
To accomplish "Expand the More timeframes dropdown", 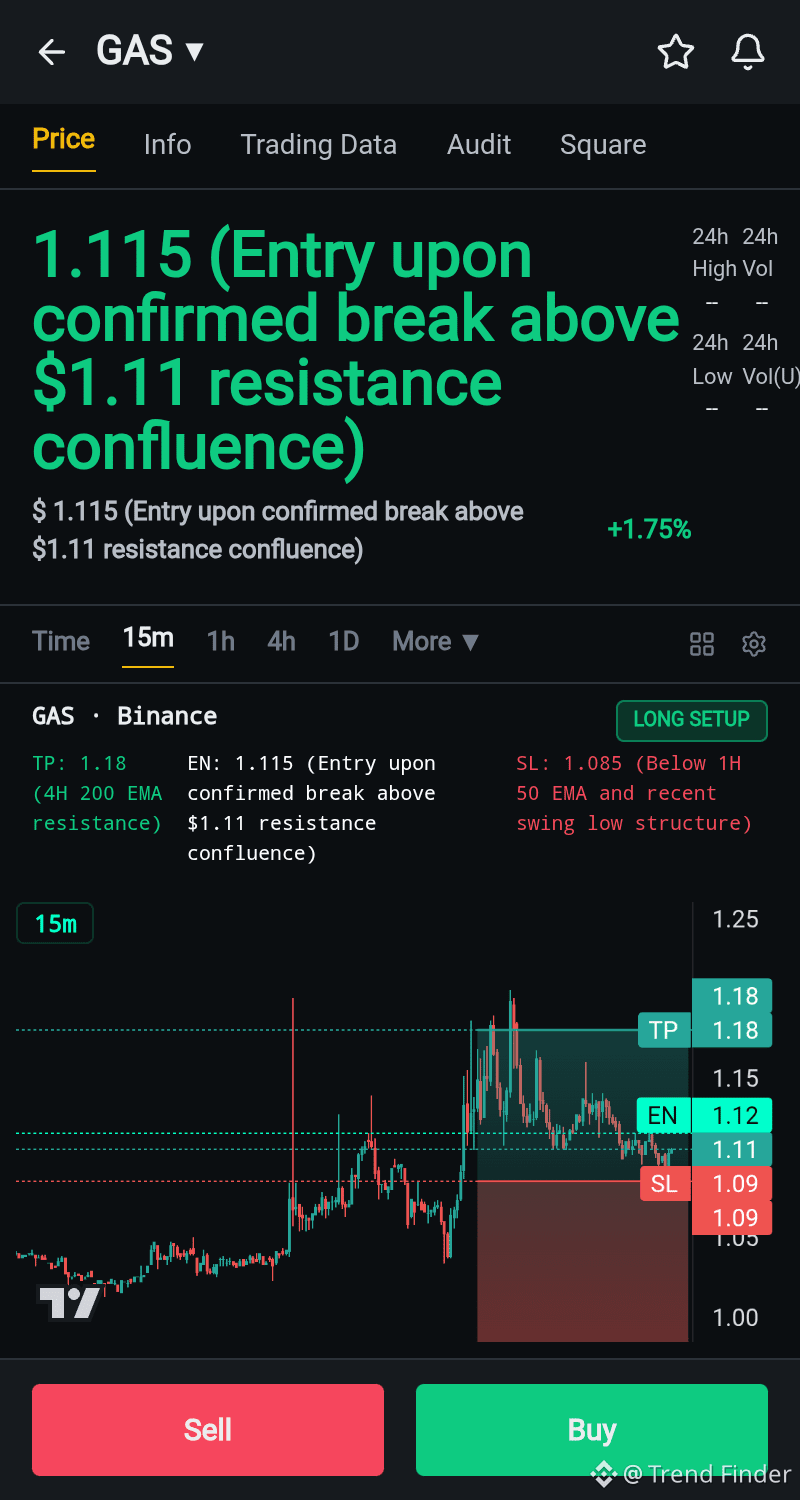I will (x=436, y=641).
